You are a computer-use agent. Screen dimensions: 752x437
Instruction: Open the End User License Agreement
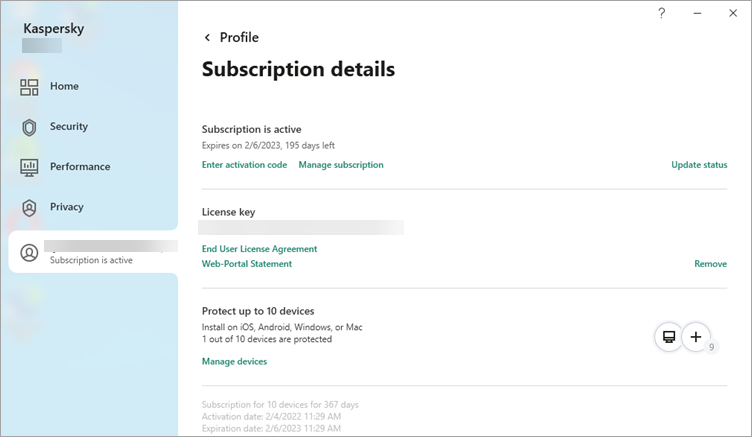(259, 249)
